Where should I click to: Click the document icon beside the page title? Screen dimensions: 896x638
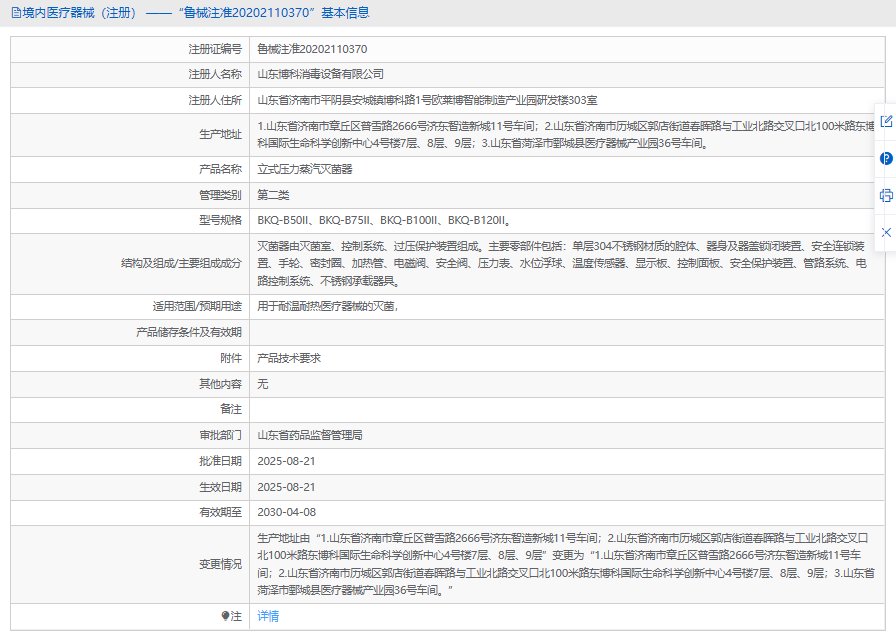16,13
